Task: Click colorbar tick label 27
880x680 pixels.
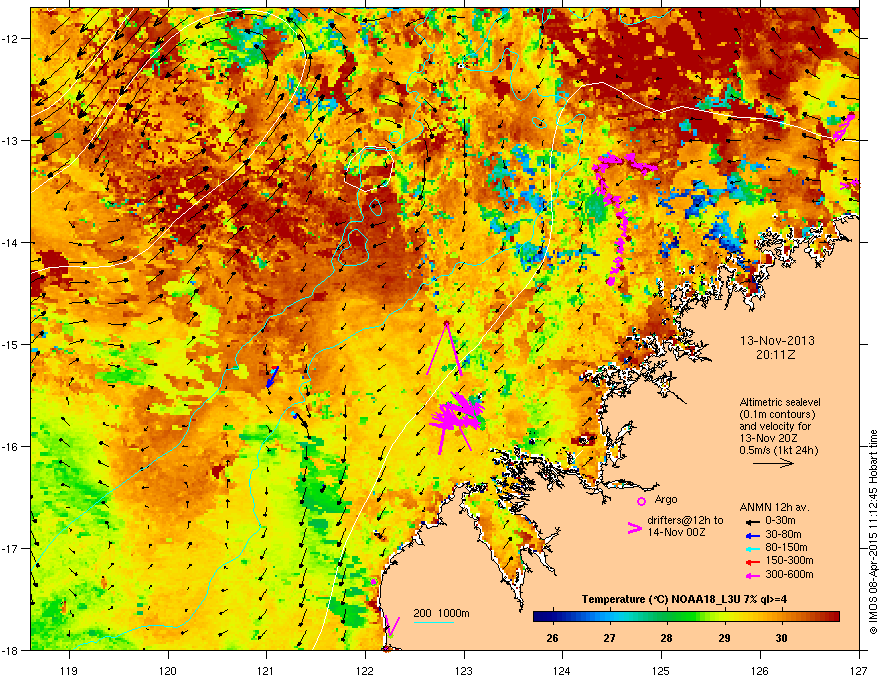Action: coord(609,638)
